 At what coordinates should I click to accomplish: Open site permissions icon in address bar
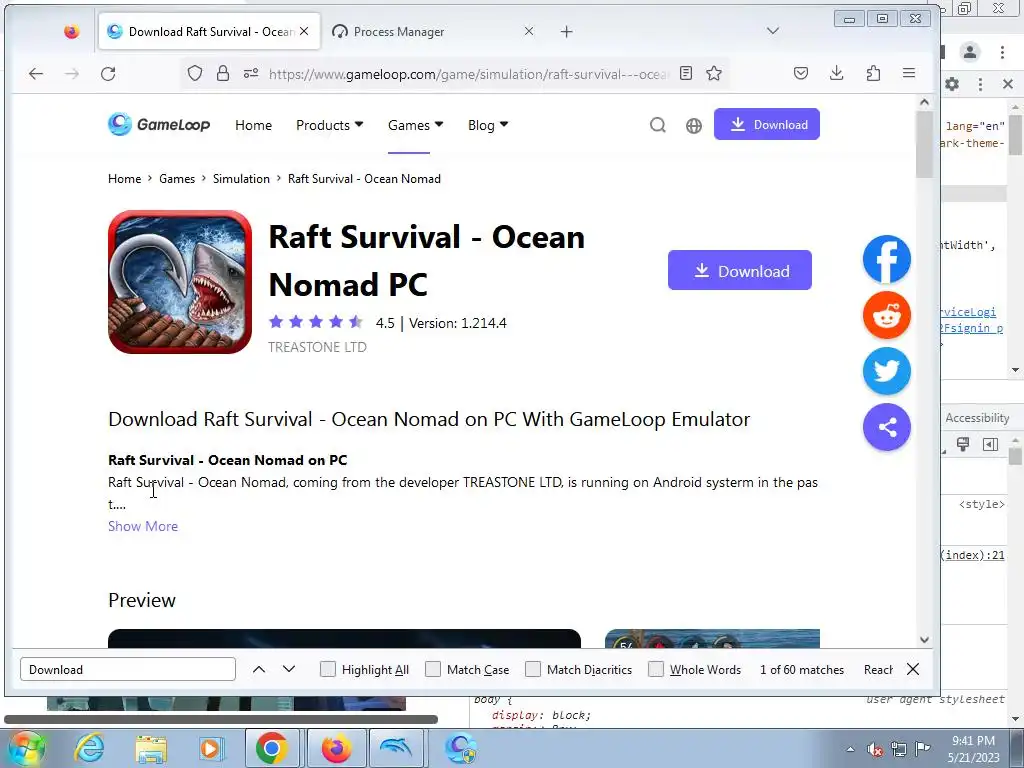pos(251,74)
